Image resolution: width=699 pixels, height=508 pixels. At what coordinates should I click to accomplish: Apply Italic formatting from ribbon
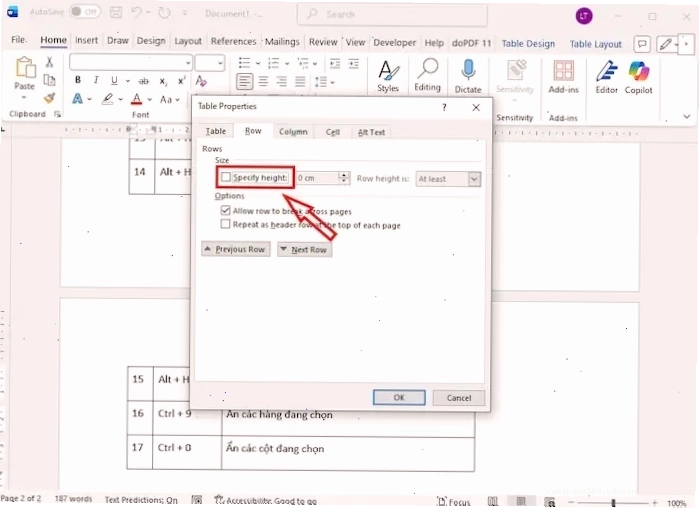point(96,80)
